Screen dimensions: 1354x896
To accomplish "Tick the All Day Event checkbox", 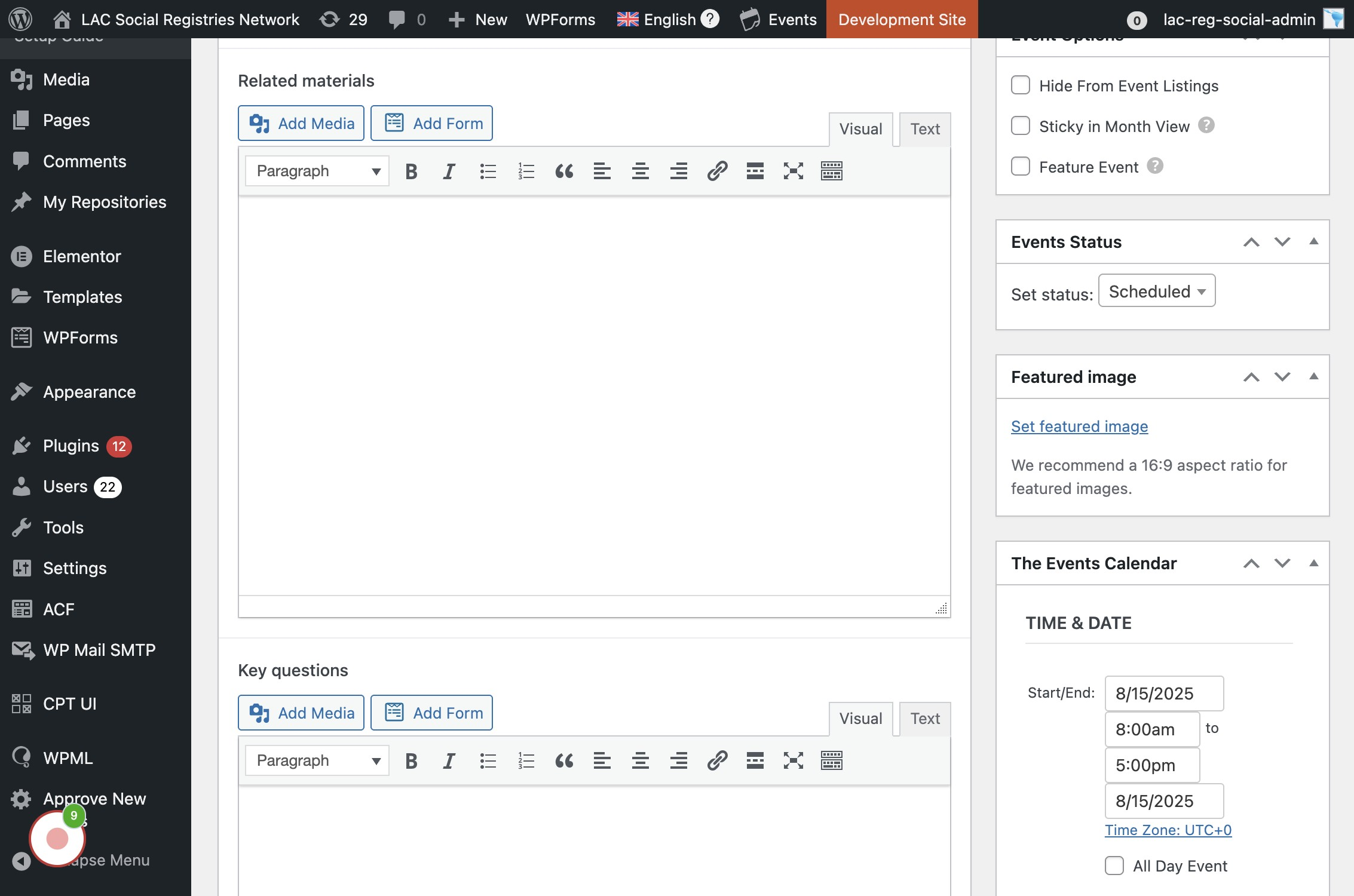I will click(x=1114, y=866).
